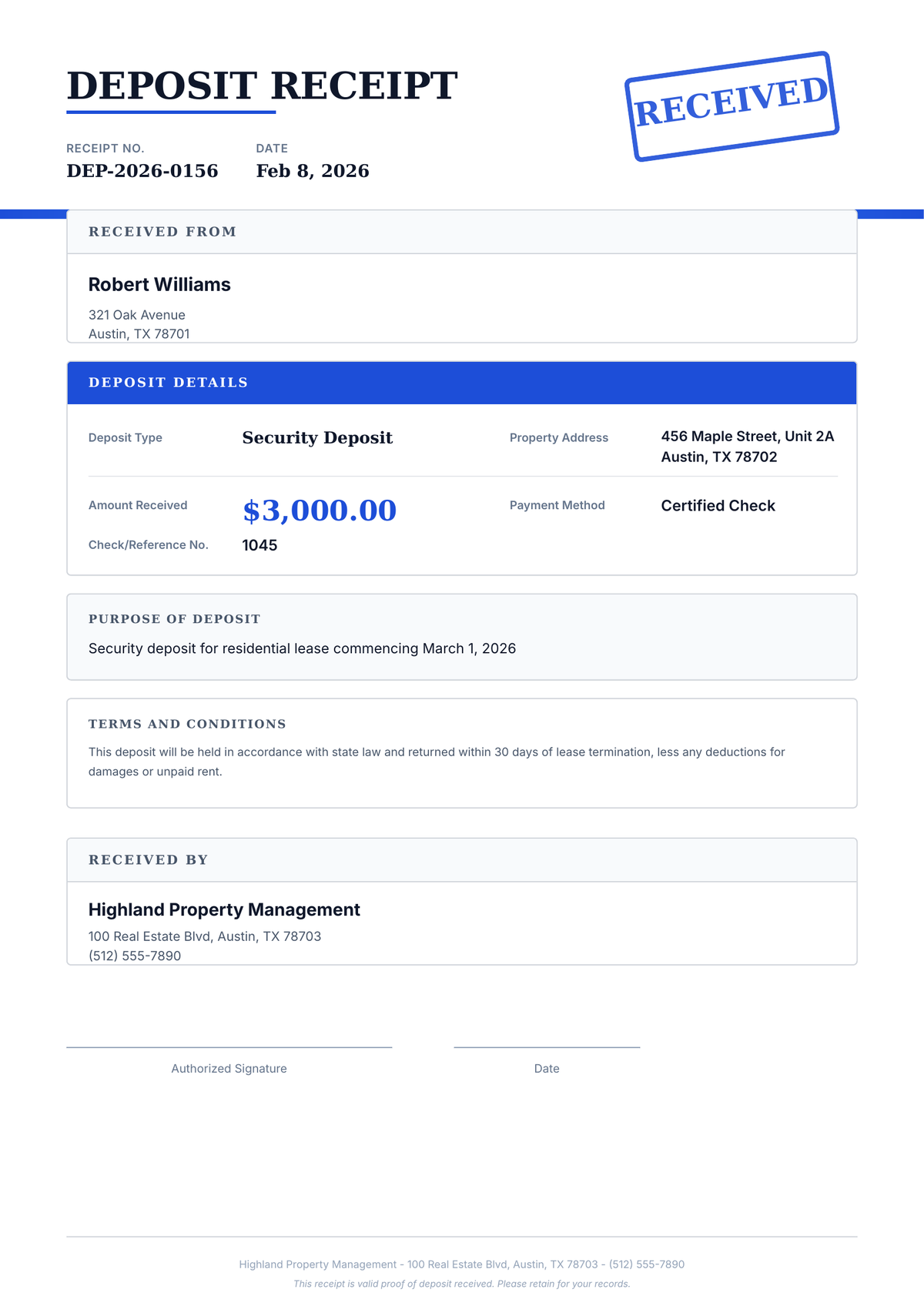
Task: Select the Security Deposit type value
Action: click(x=317, y=438)
